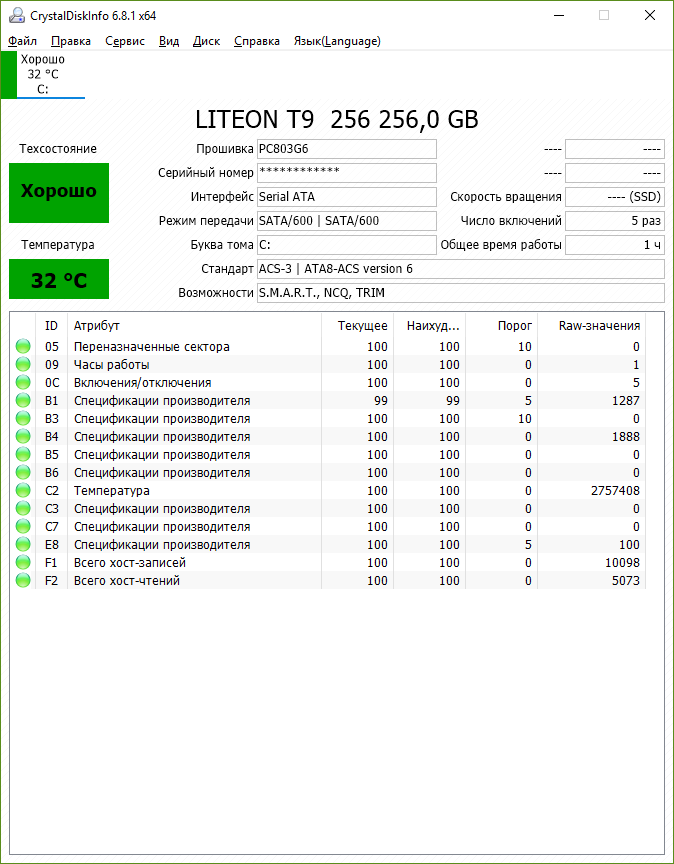Open the Диск menu
The image size is (674, 864).
click(x=207, y=41)
